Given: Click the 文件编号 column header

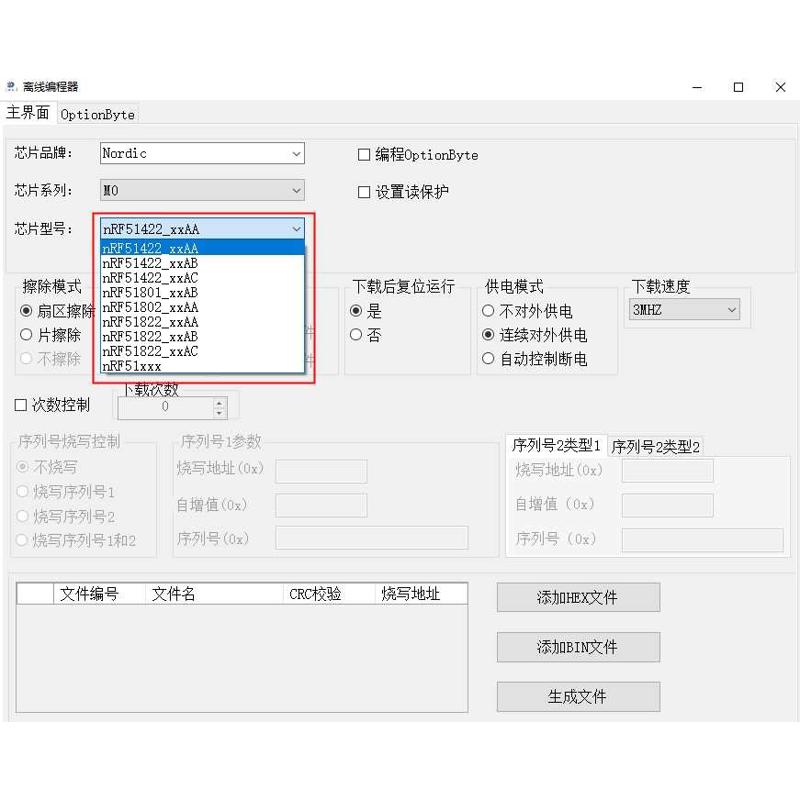Looking at the screenshot, I should (x=99, y=594).
